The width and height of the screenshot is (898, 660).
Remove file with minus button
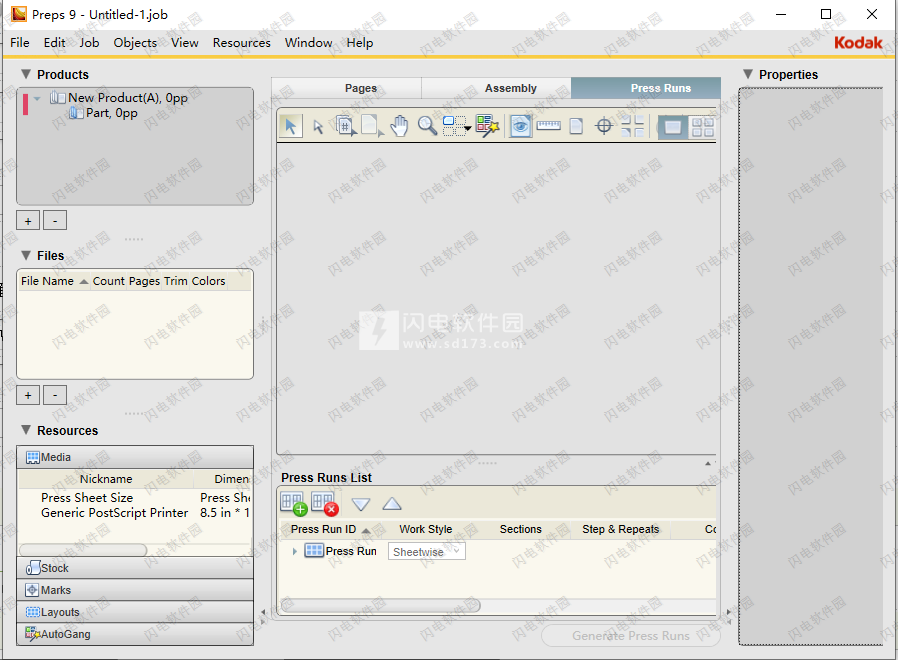click(55, 395)
